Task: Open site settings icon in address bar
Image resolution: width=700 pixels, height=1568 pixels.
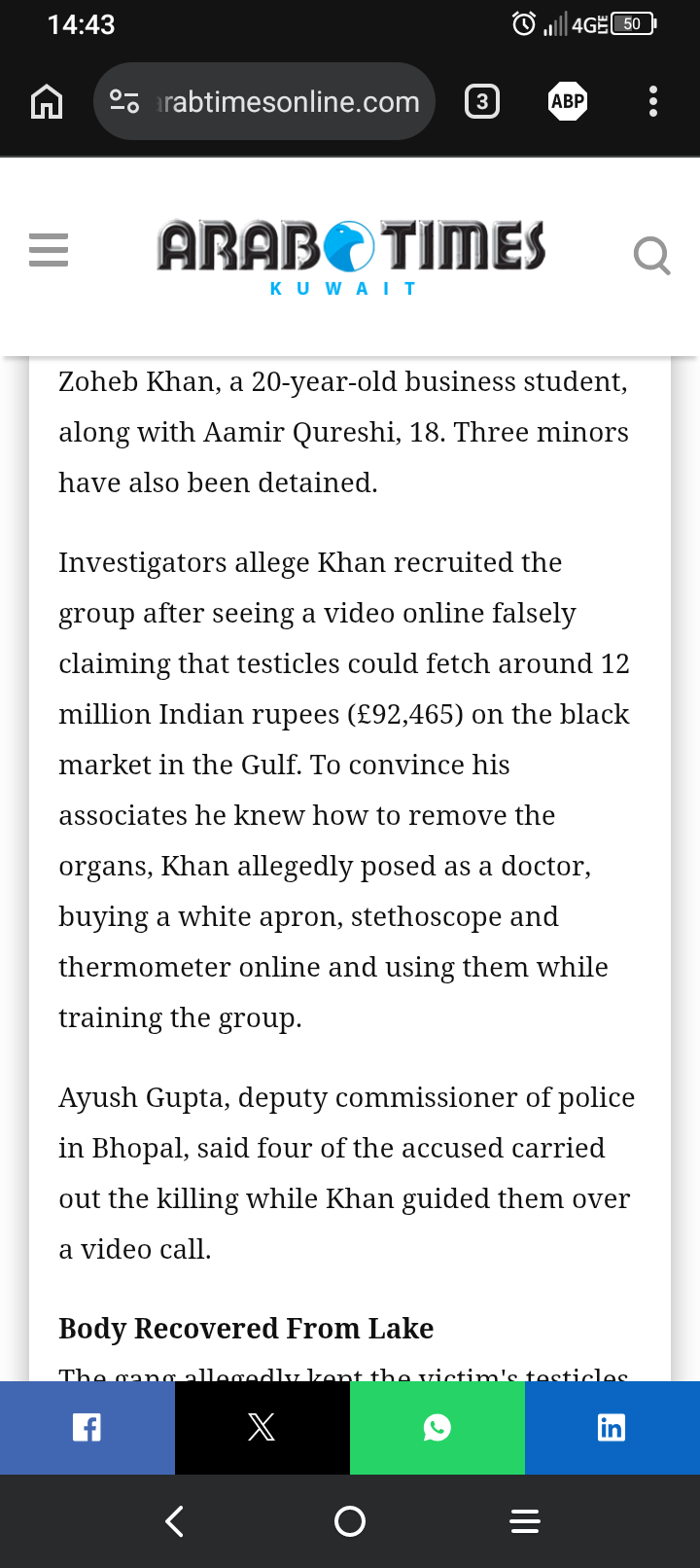Action: pyautogui.click(x=124, y=101)
